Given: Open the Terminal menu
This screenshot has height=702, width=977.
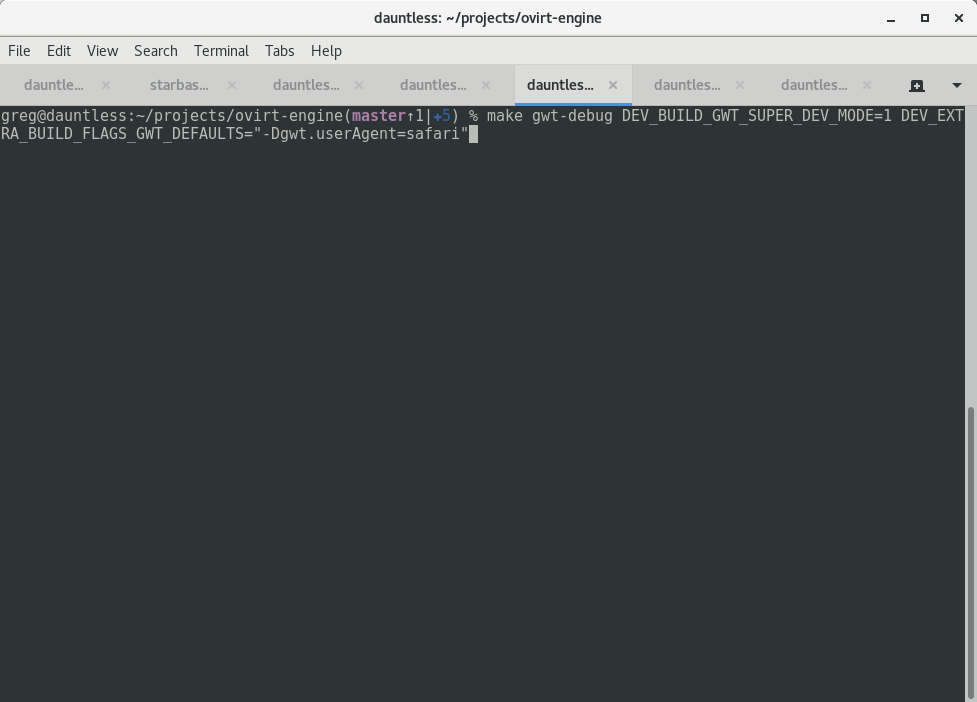Looking at the screenshot, I should pyautogui.click(x=221, y=51).
